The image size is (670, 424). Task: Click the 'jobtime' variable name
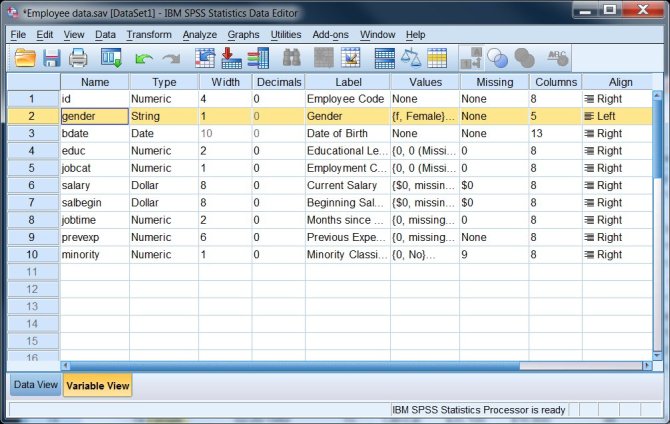(x=79, y=220)
